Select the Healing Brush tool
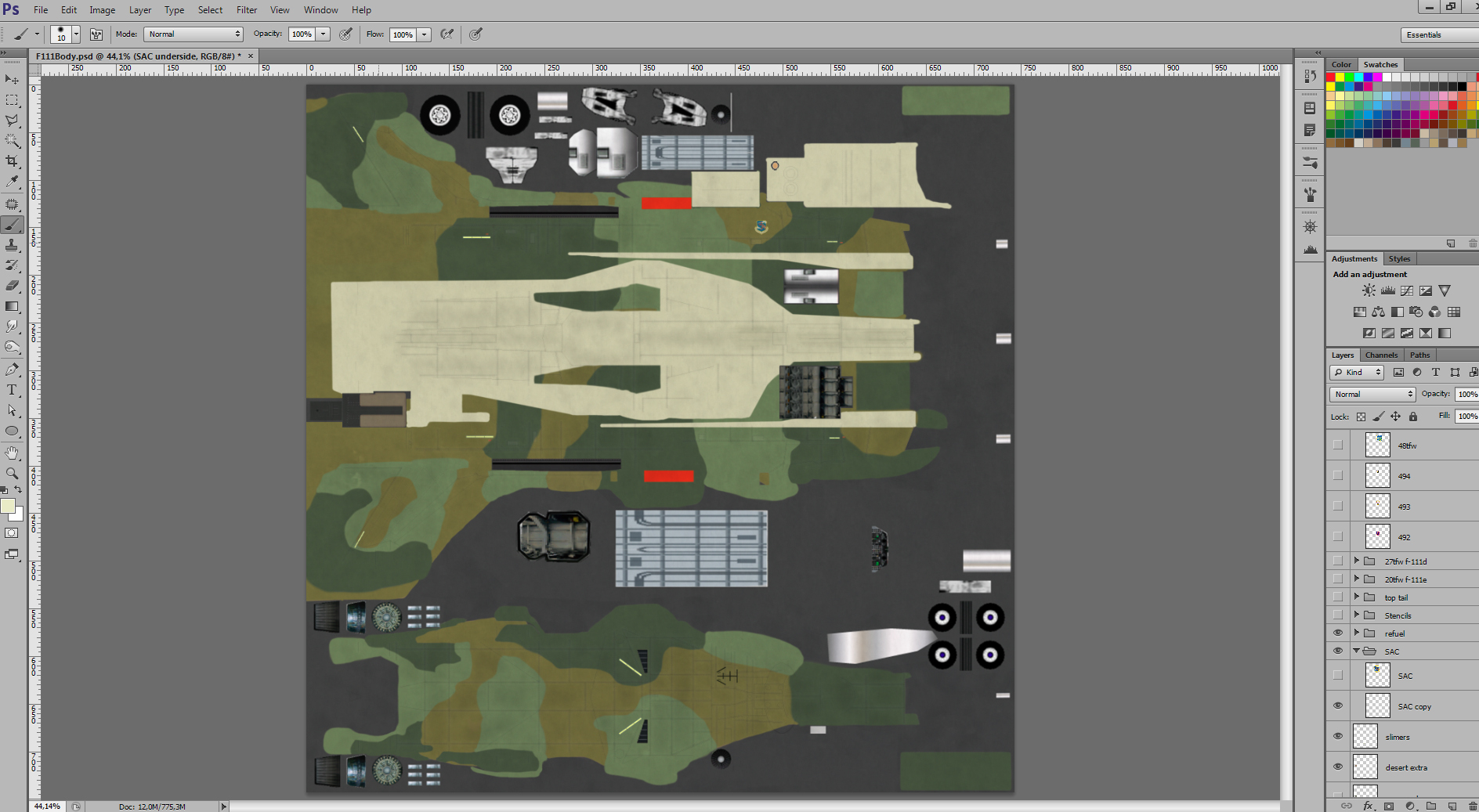The image size is (1479, 812). 12,204
